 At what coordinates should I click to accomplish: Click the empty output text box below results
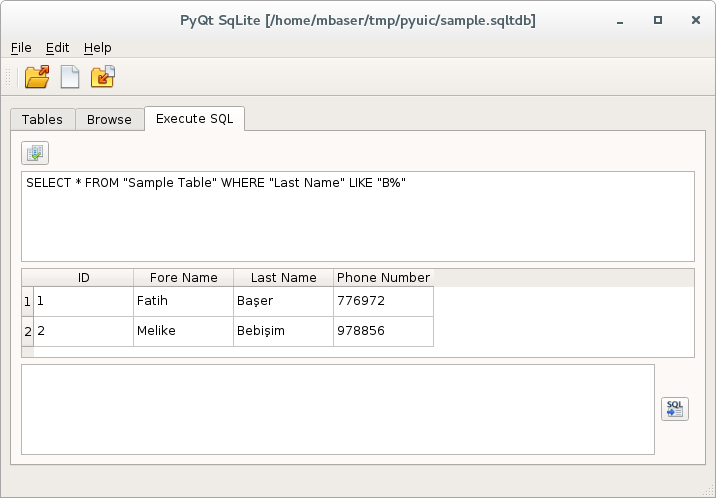(338, 409)
